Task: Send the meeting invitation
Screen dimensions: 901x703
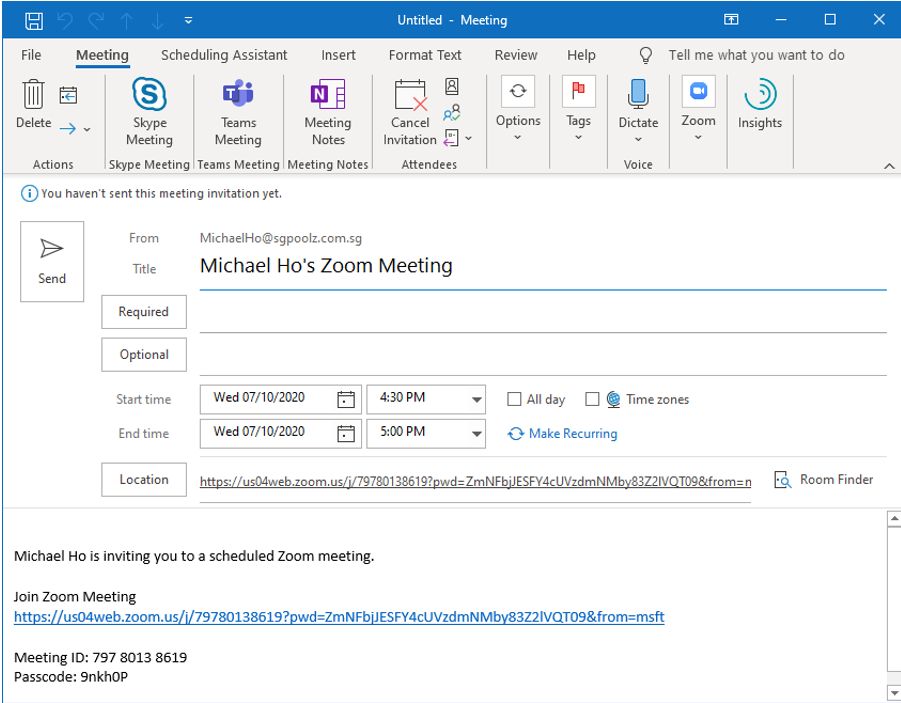Action: pyautogui.click(x=52, y=262)
